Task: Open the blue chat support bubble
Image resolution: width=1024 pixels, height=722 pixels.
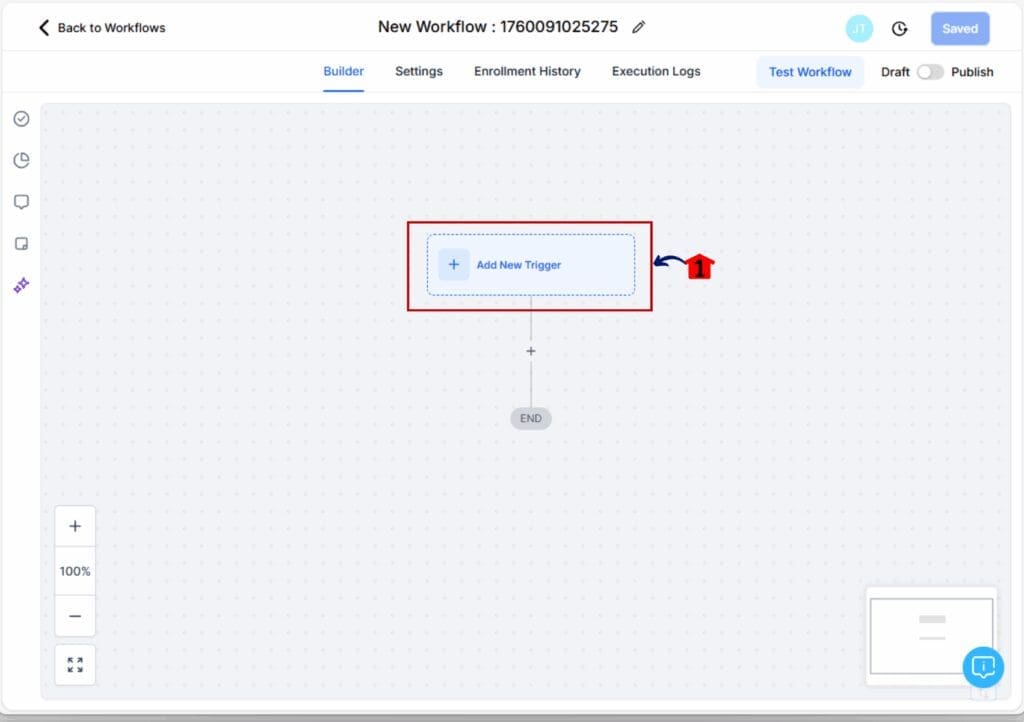Action: click(983, 665)
